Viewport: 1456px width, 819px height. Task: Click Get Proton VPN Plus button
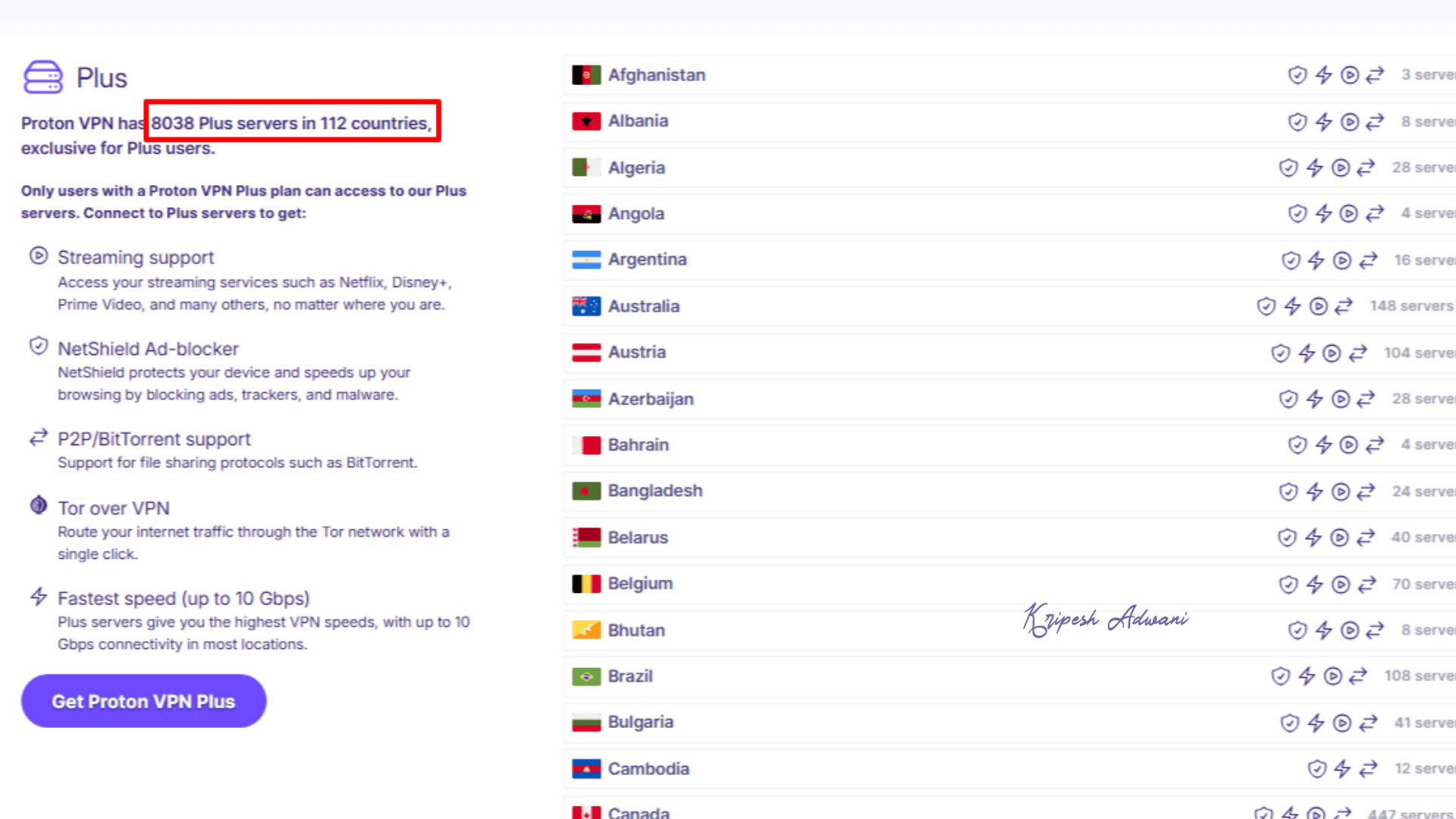(143, 701)
